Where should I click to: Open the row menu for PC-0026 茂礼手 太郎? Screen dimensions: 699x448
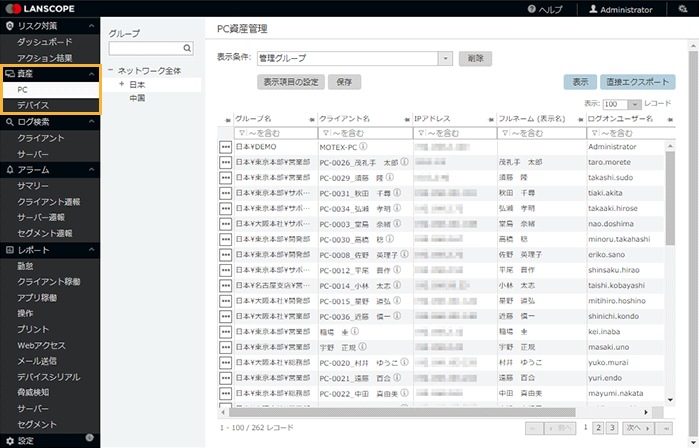click(x=226, y=162)
